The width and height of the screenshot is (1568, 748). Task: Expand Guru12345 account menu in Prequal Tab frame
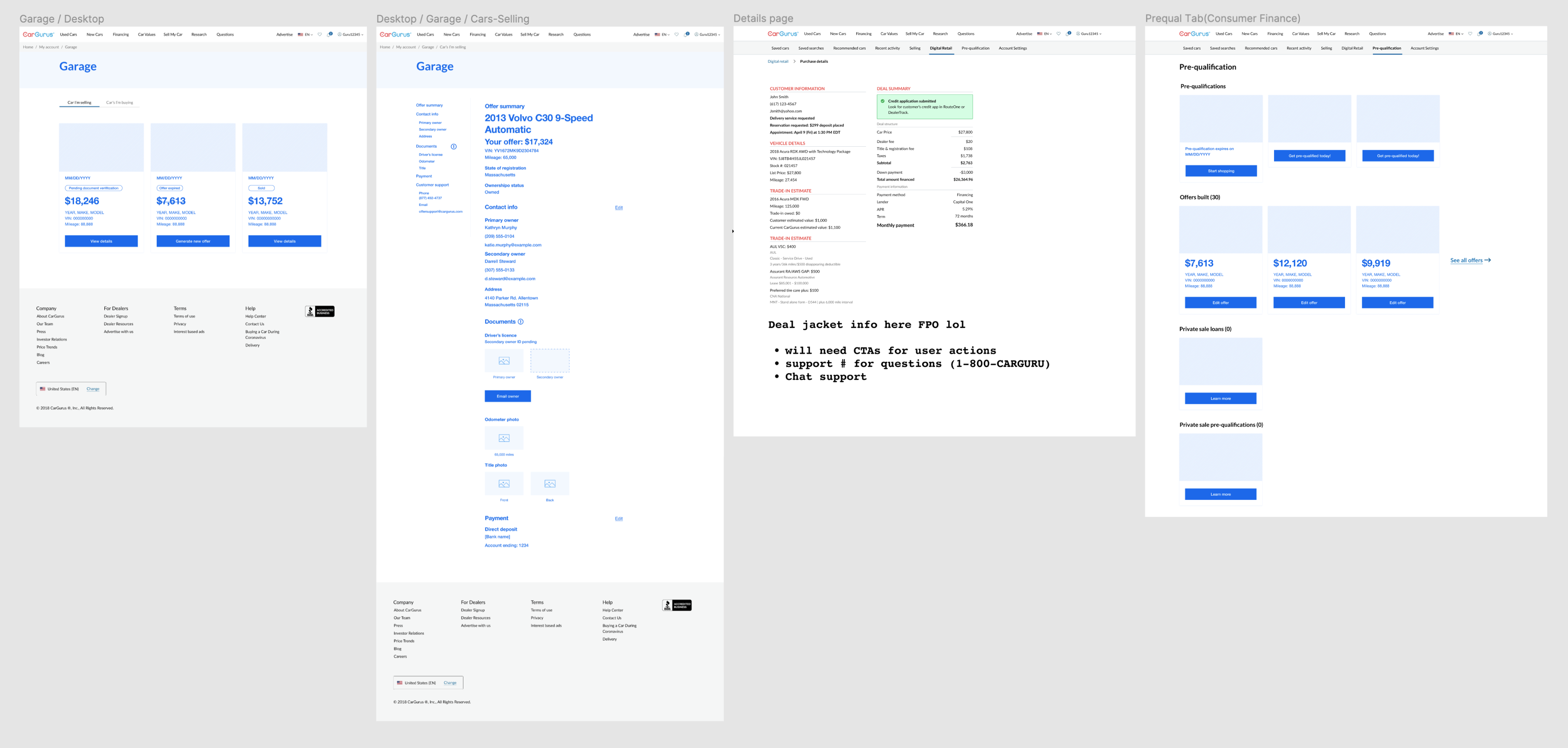point(1500,34)
